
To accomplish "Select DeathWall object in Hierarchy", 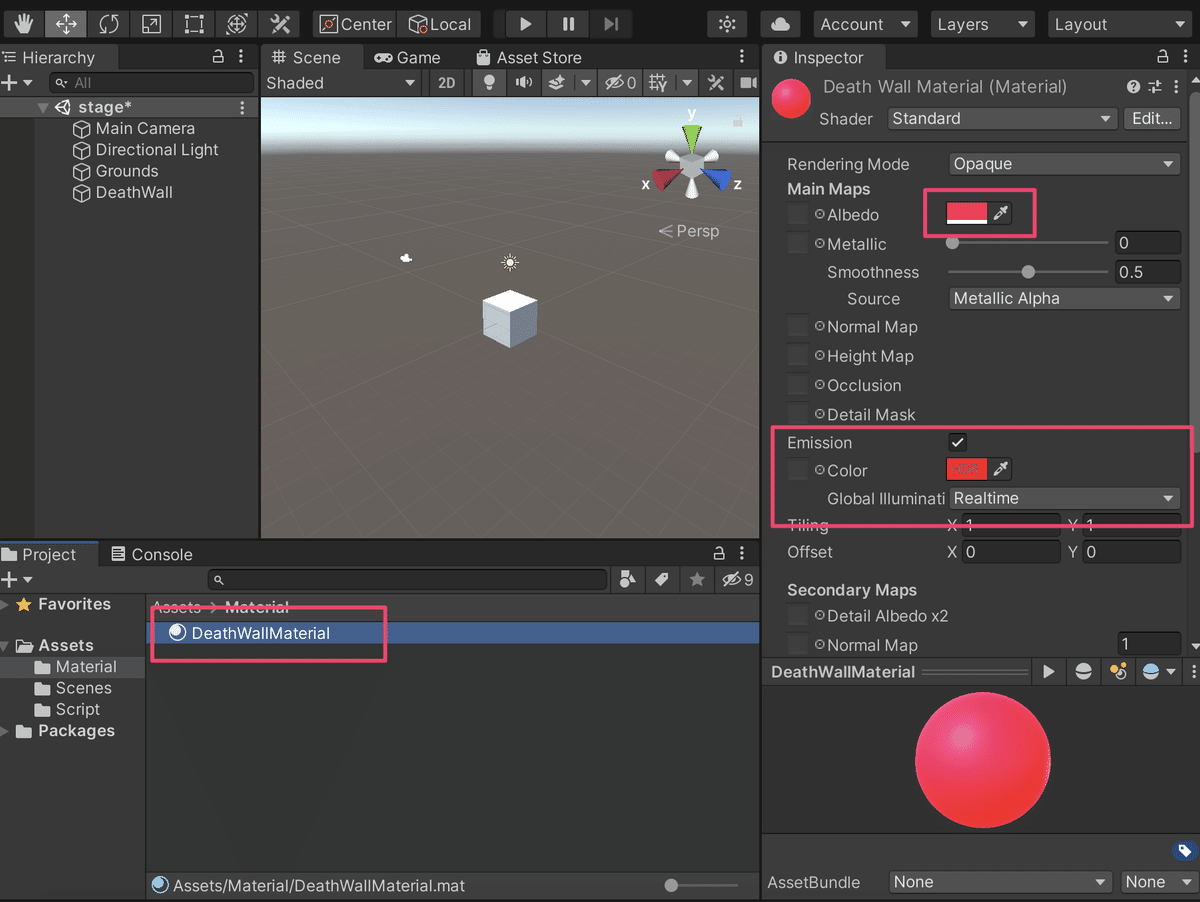I will [x=134, y=192].
